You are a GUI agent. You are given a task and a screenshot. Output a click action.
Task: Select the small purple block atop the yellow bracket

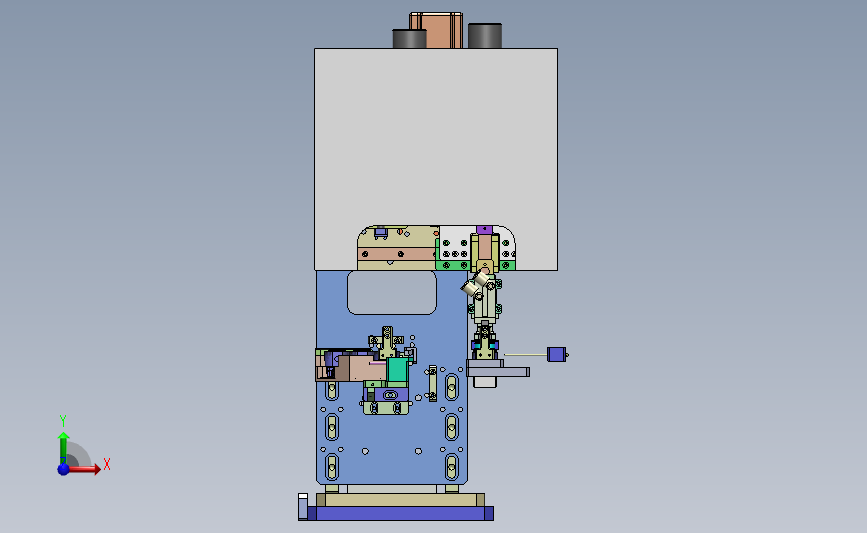click(484, 229)
